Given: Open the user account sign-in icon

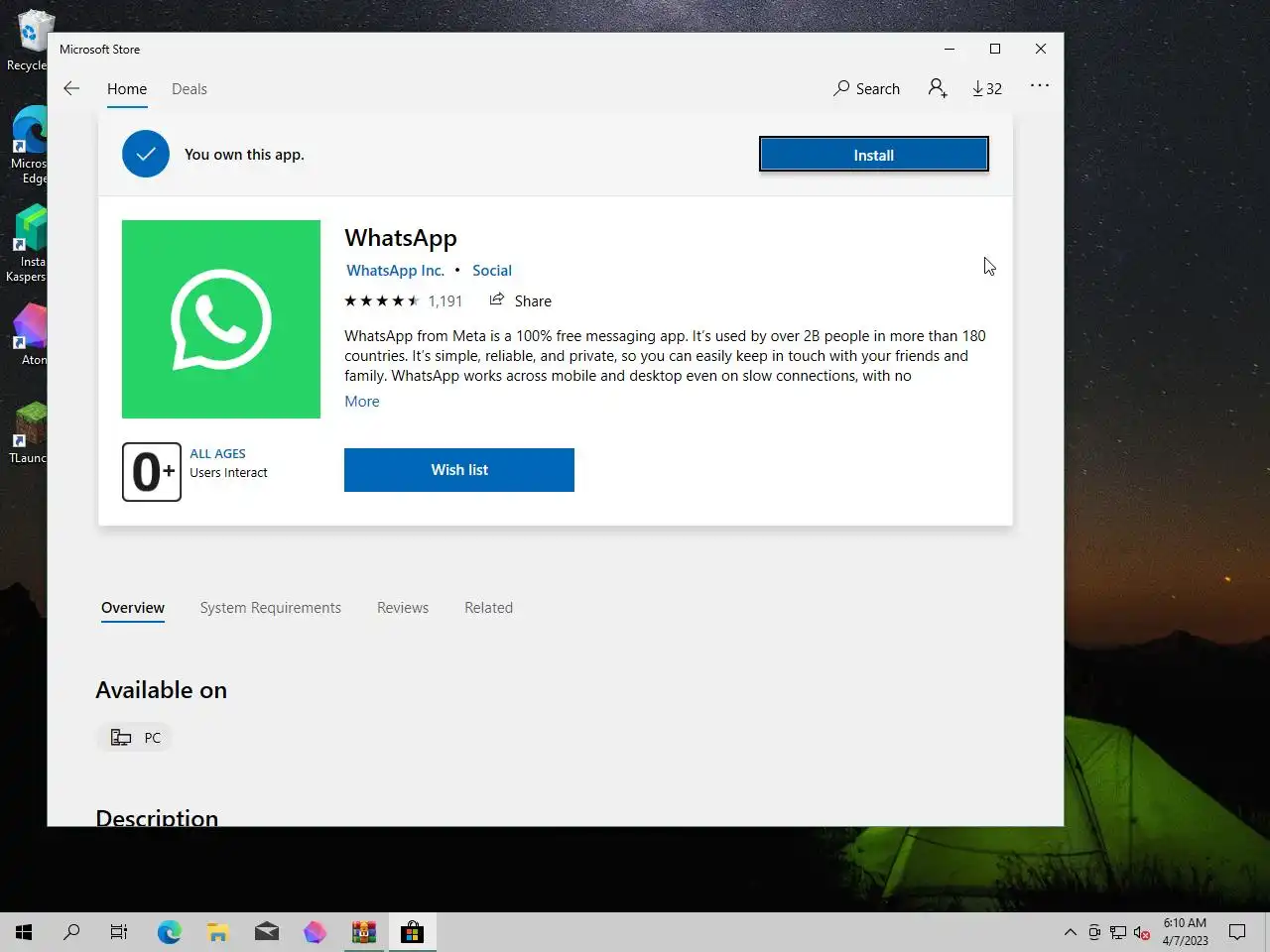Looking at the screenshot, I should [938, 88].
